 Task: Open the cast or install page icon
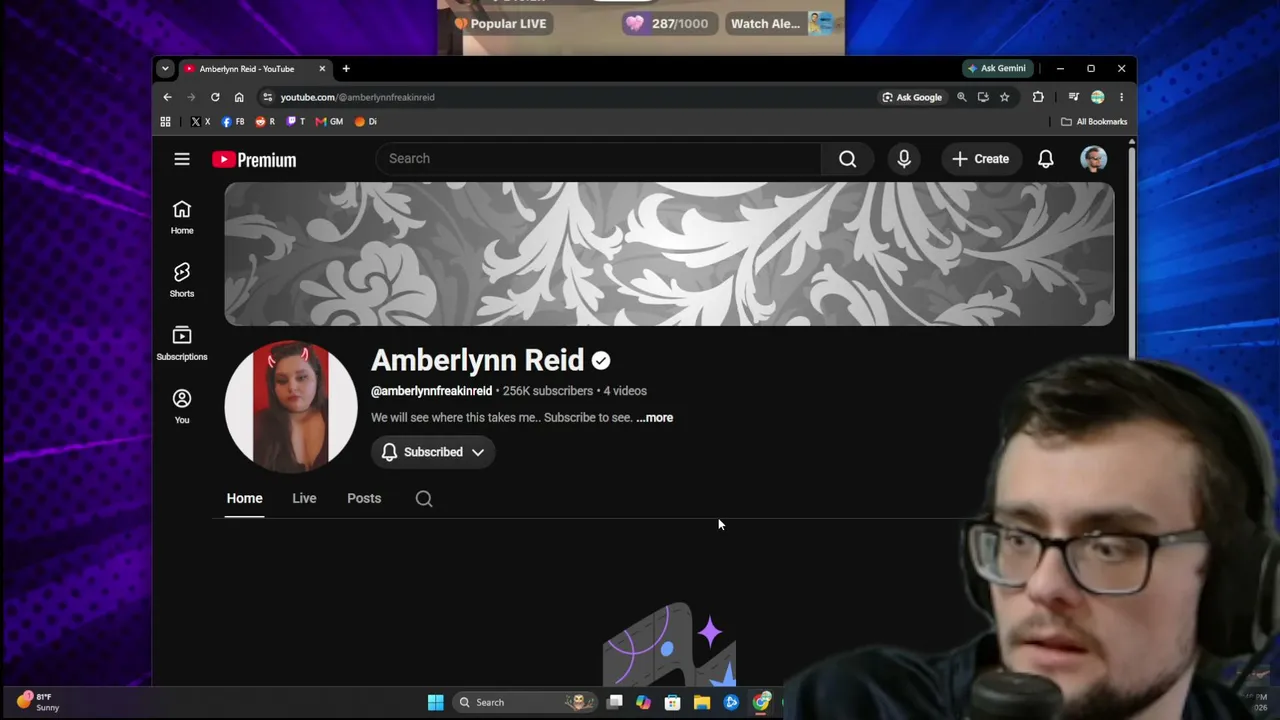click(983, 97)
